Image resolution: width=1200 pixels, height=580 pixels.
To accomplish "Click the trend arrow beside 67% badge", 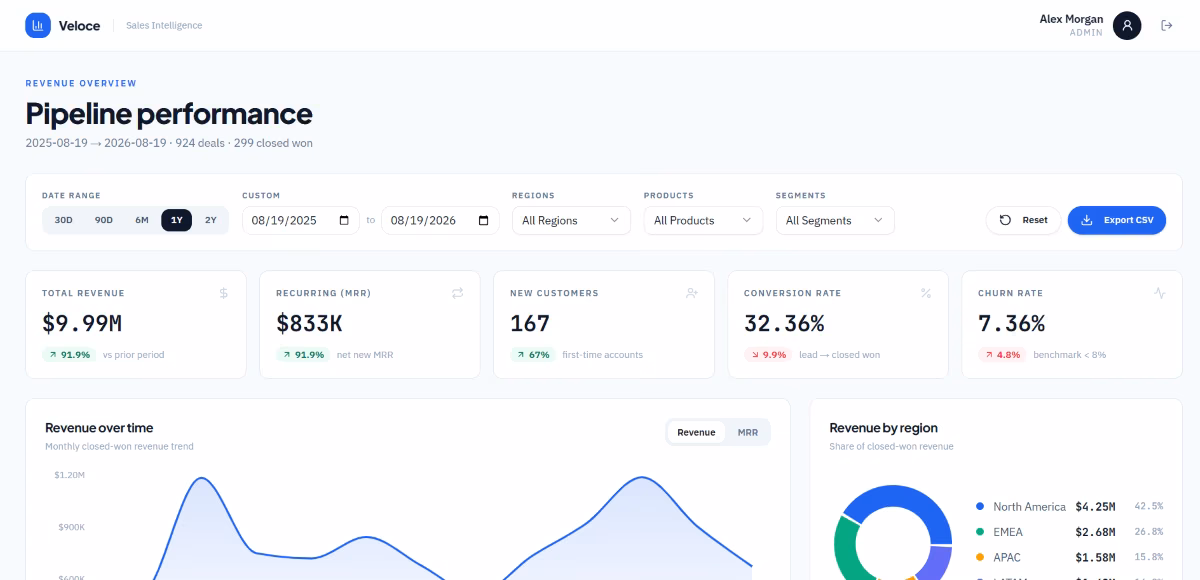I will point(520,355).
